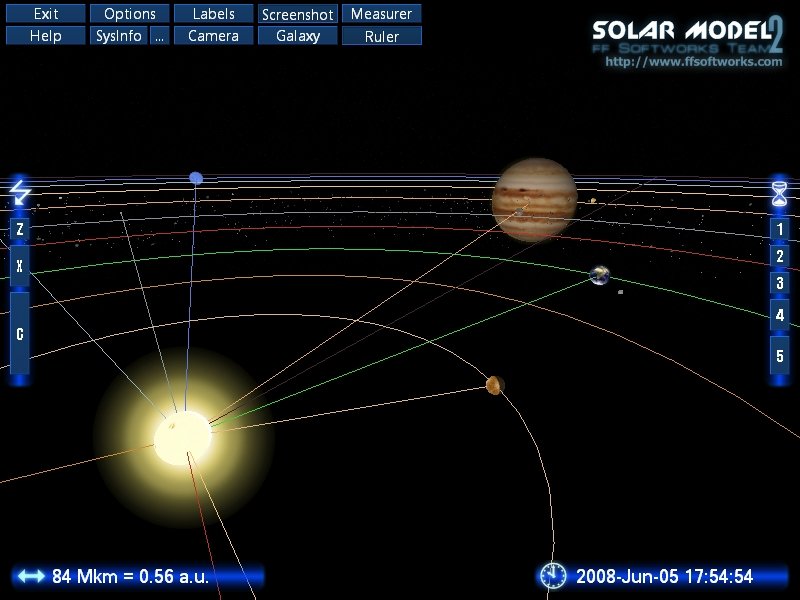This screenshot has width=800, height=600.
Task: Expand the "..." button next to SysInfo
Action: tap(158, 36)
